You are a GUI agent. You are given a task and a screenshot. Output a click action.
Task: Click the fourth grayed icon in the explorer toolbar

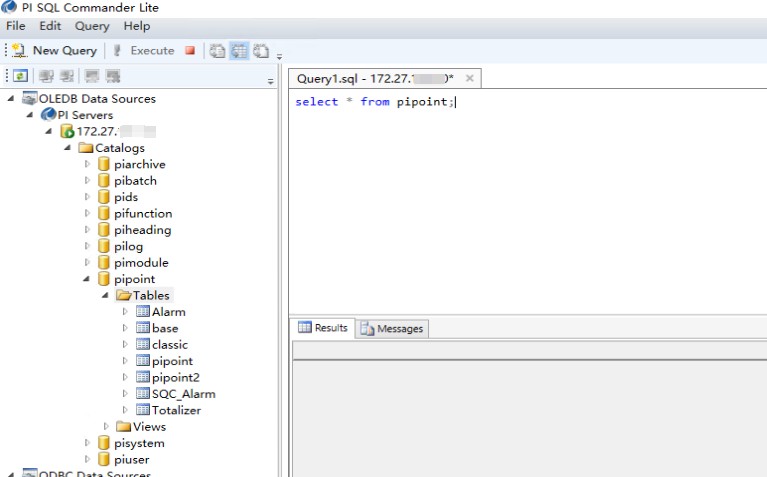(x=113, y=76)
